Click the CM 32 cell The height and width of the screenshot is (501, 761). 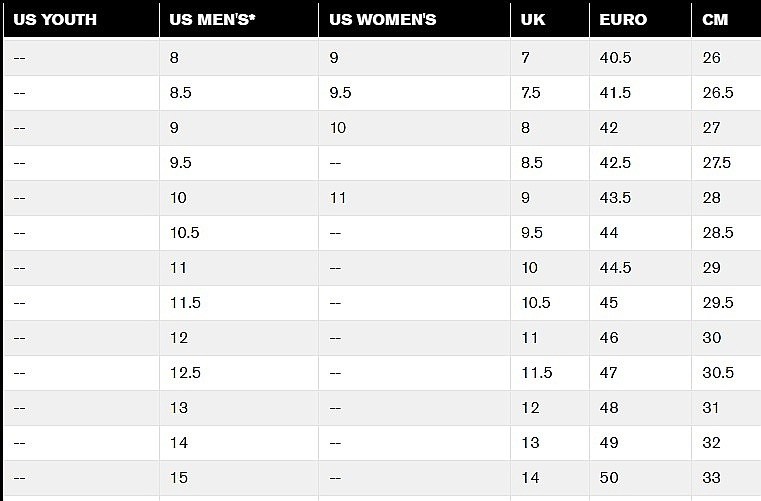pos(712,443)
